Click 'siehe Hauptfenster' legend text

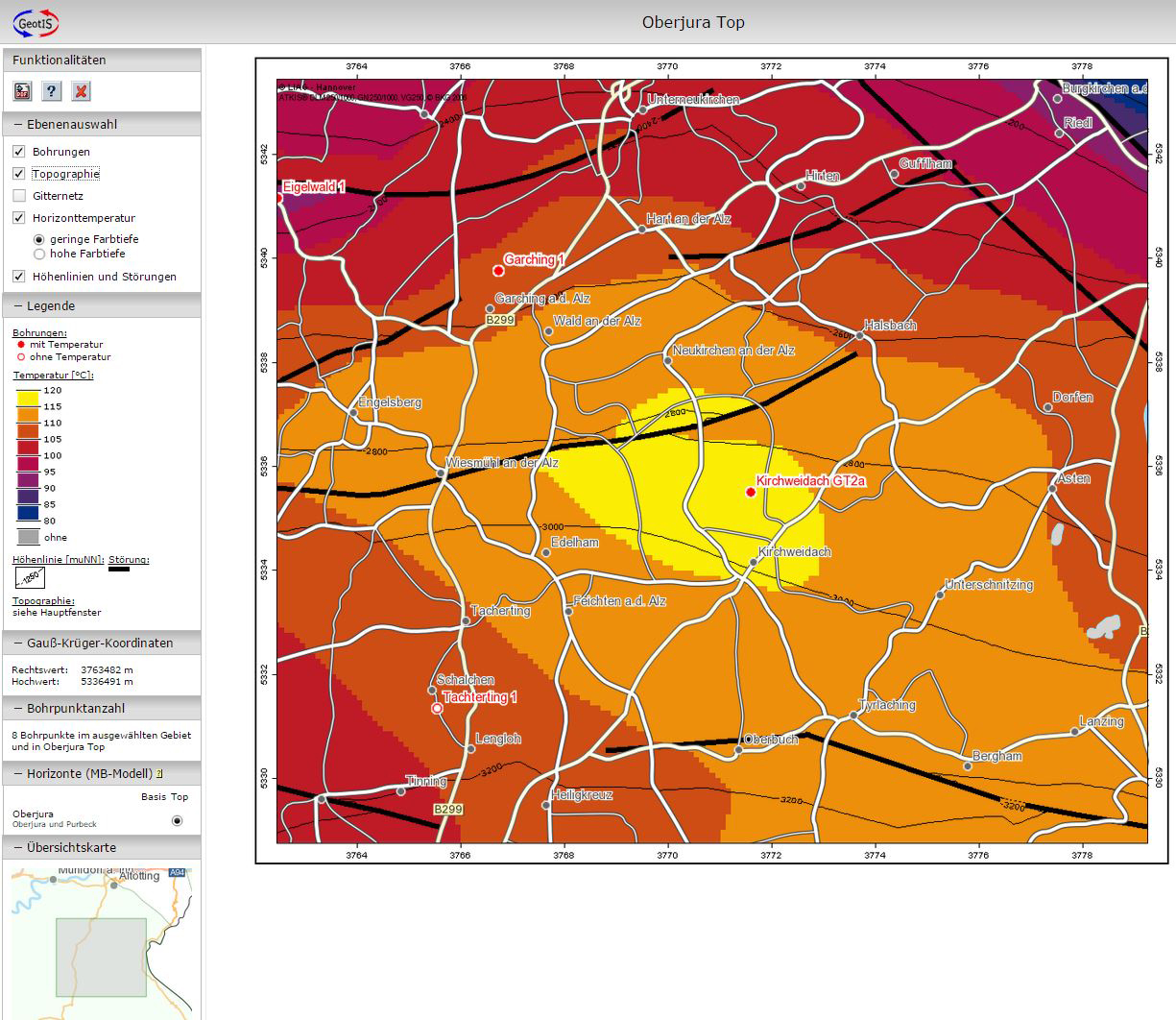57,612
